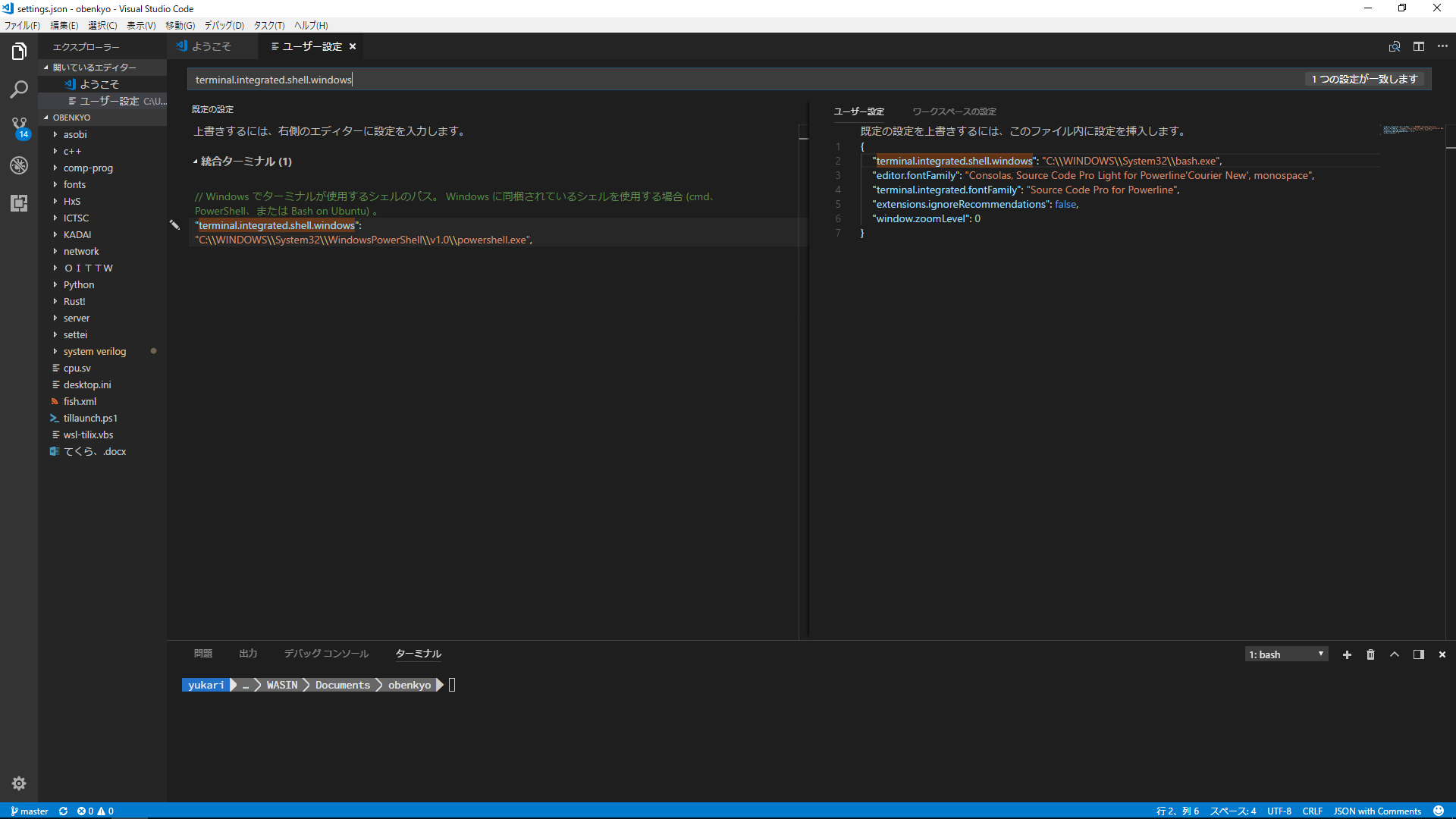Screen dimensions: 1456x819
Task: Click the master branch in status bar
Action: (x=30, y=811)
